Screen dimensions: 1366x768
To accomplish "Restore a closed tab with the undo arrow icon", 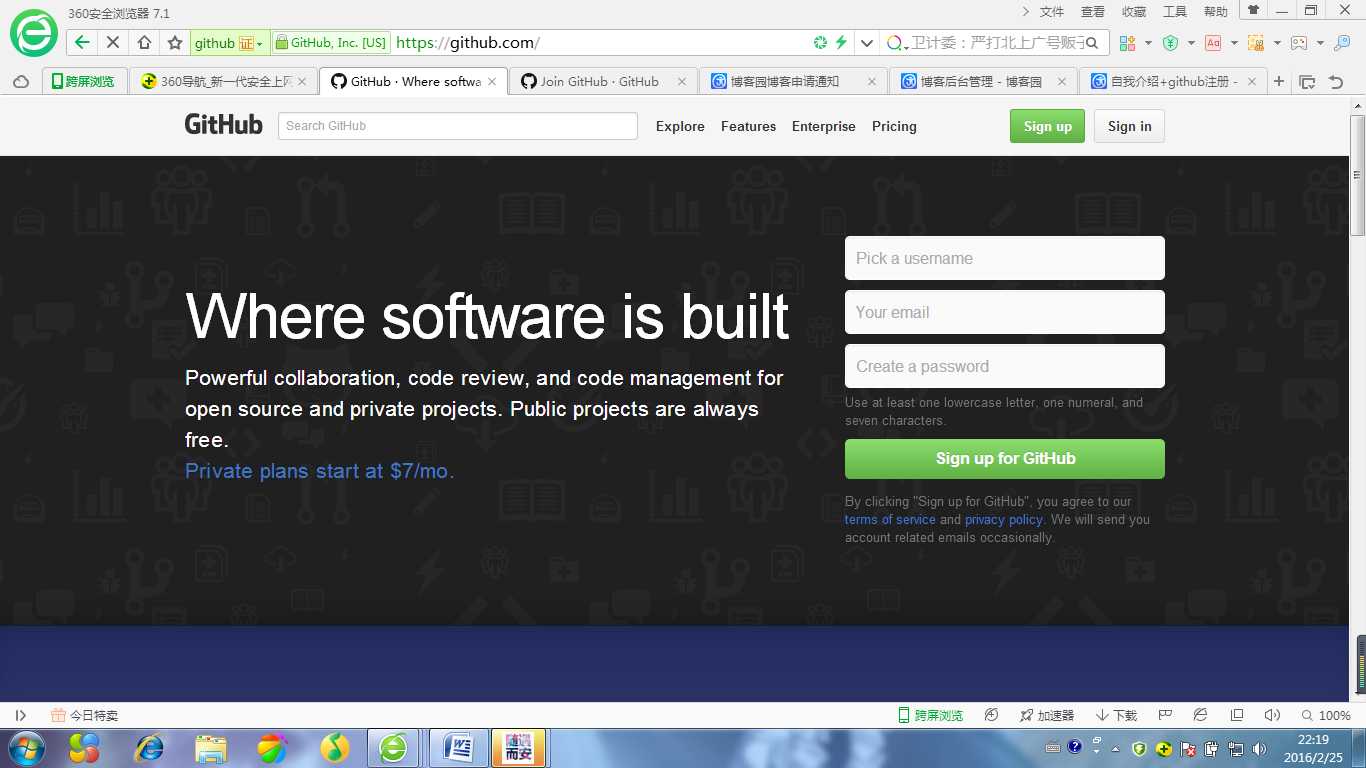I will point(1336,82).
